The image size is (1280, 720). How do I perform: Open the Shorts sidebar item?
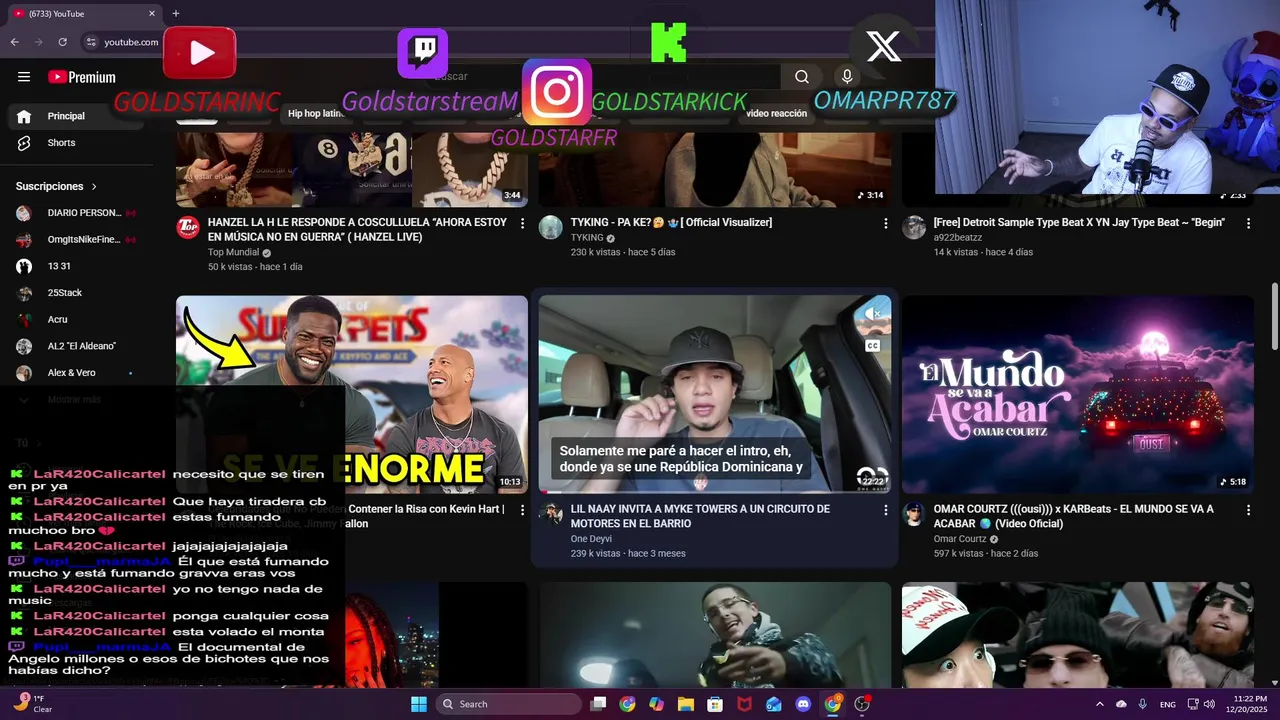(x=76, y=143)
